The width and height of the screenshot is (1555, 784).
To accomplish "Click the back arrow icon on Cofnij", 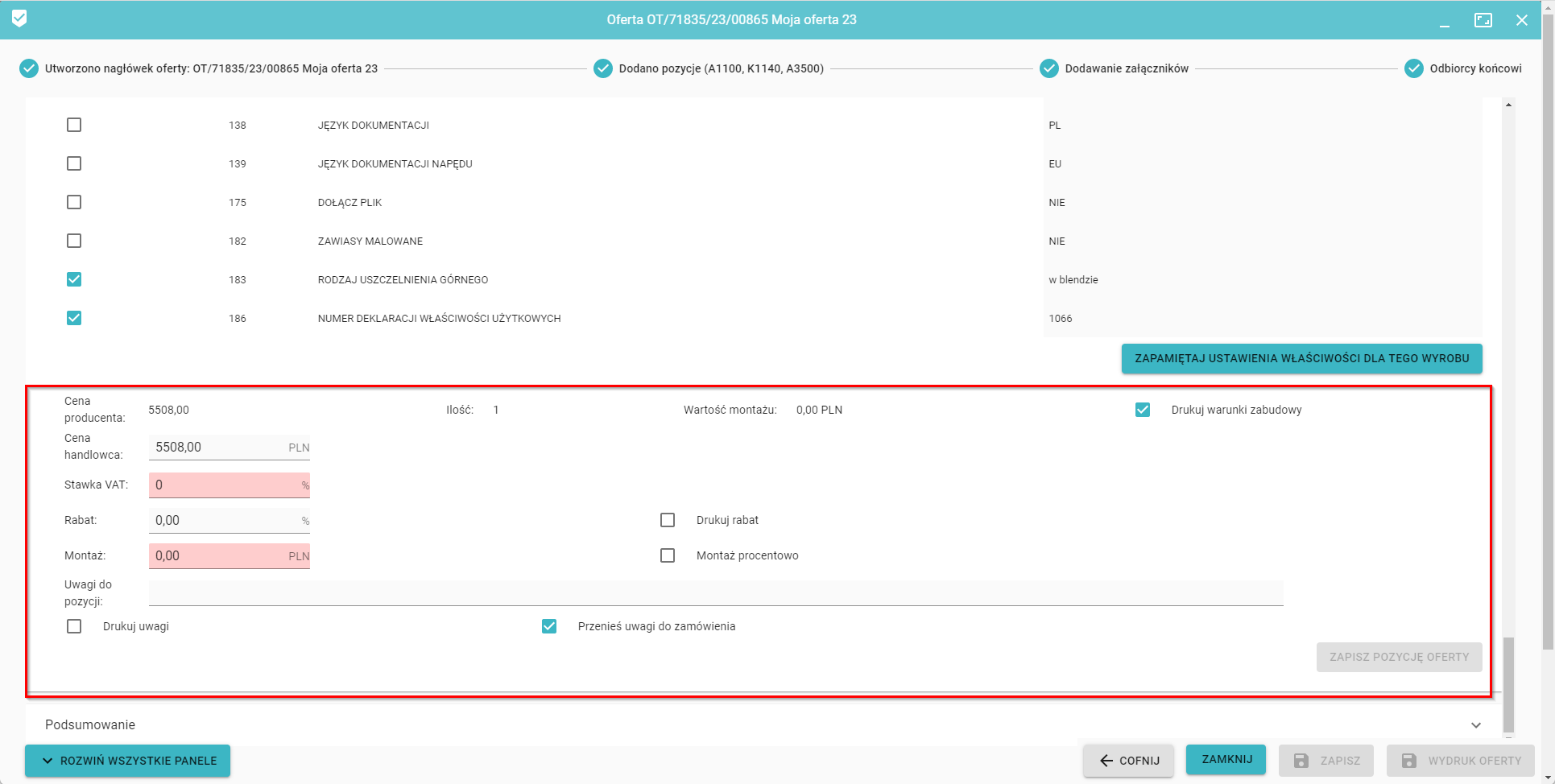I will click(x=1106, y=761).
